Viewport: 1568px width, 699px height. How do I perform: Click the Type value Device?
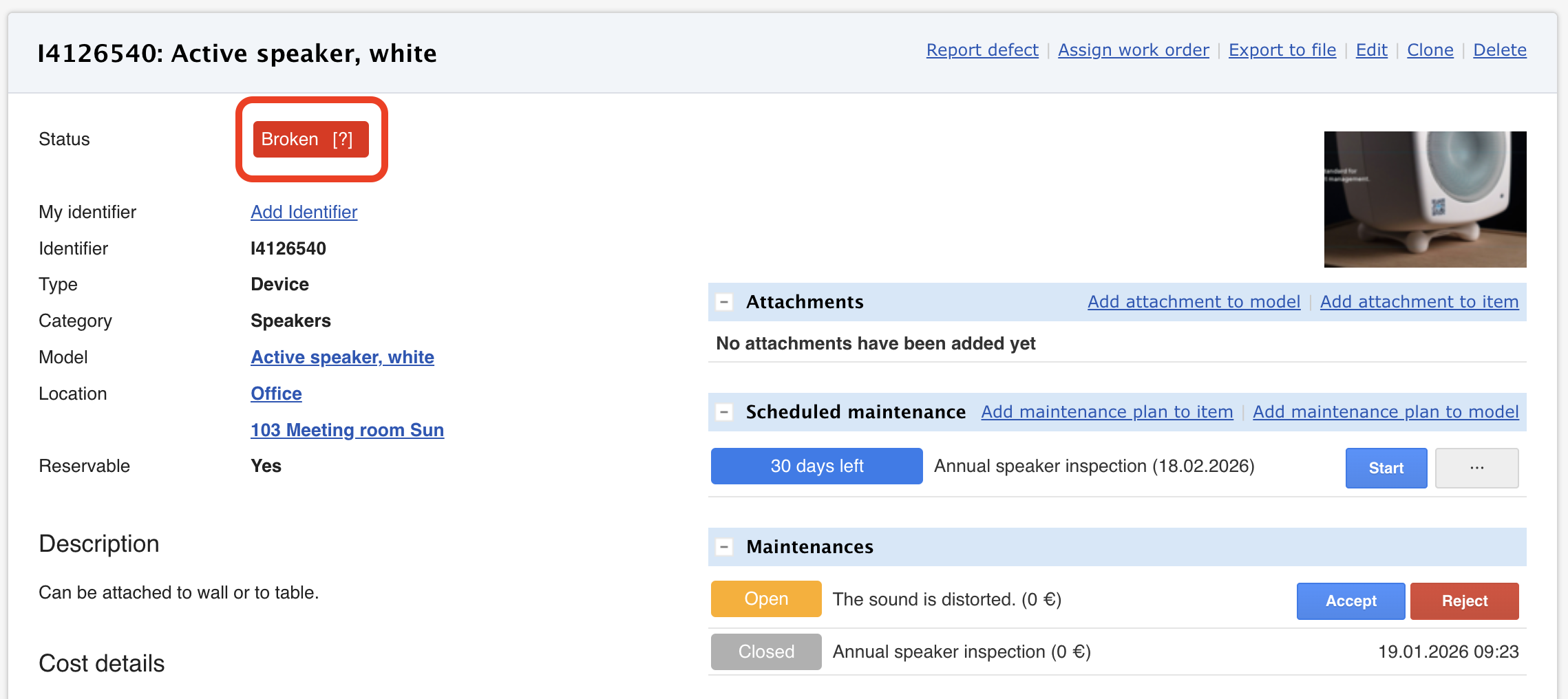point(279,285)
